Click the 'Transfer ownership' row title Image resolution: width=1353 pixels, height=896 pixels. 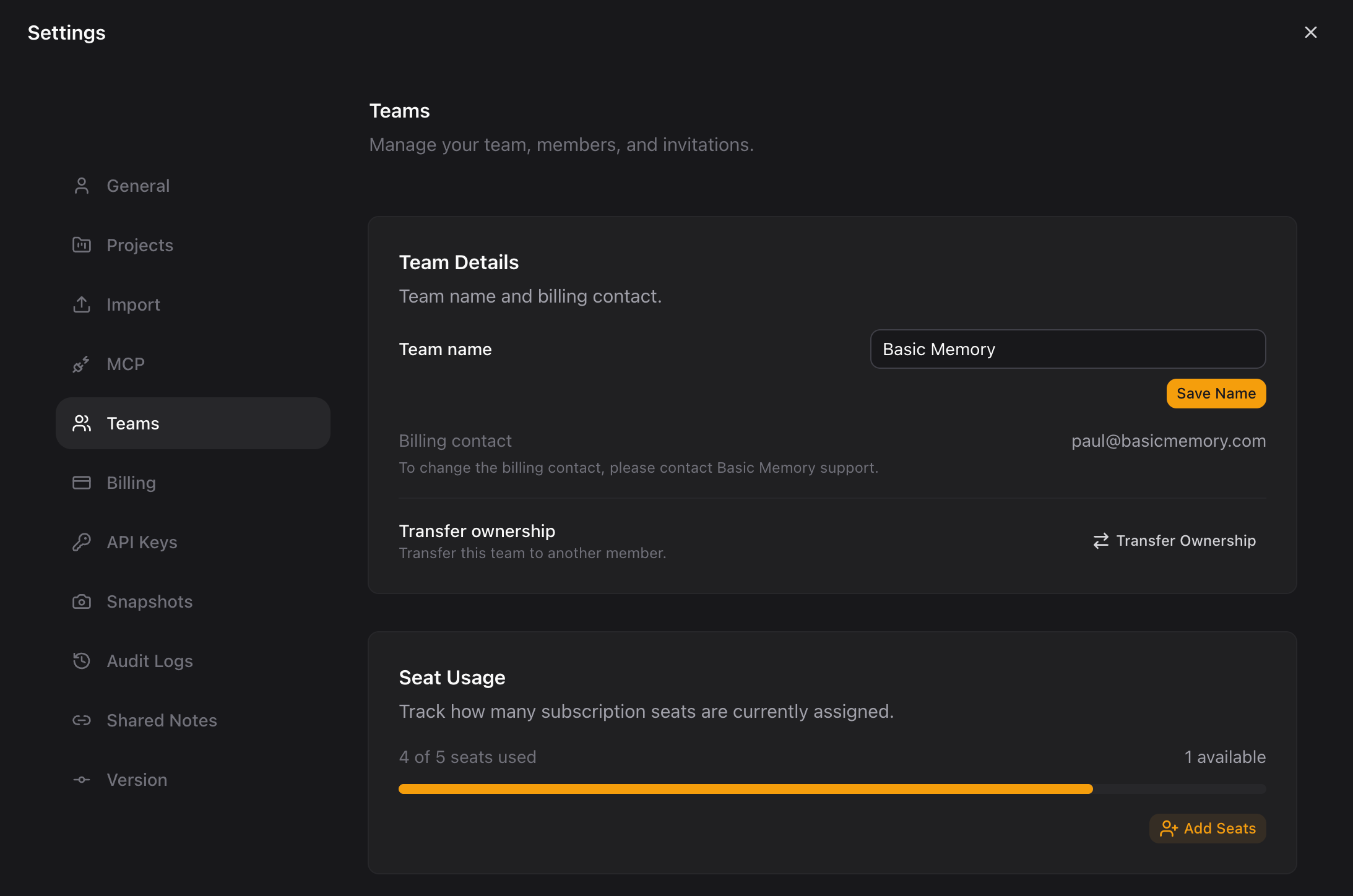click(x=477, y=531)
